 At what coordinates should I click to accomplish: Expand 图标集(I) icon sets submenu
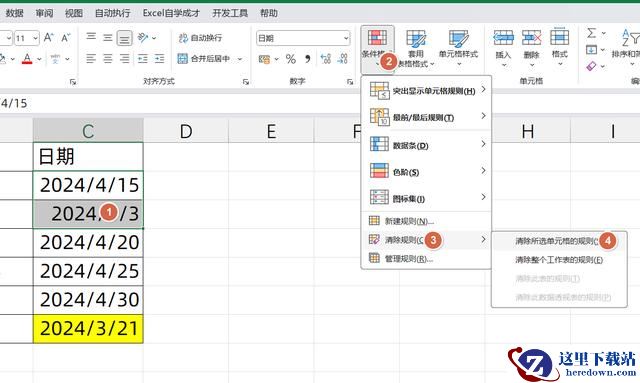pyautogui.click(x=426, y=198)
